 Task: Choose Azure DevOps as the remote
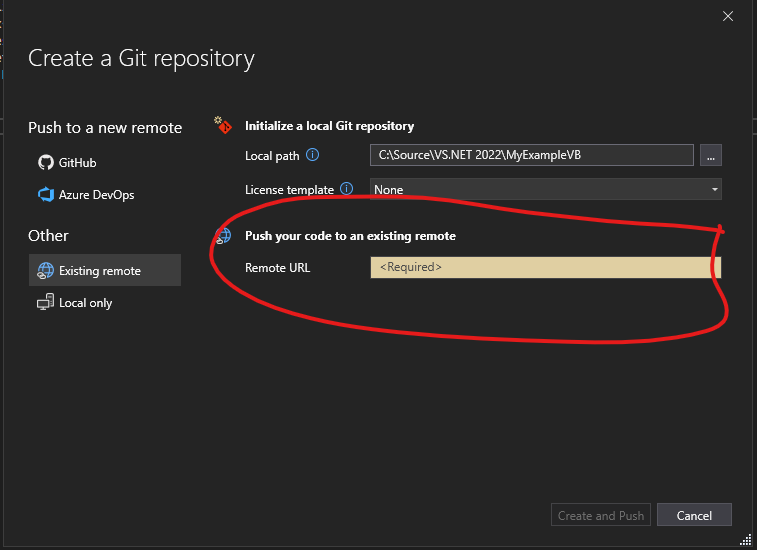96,194
